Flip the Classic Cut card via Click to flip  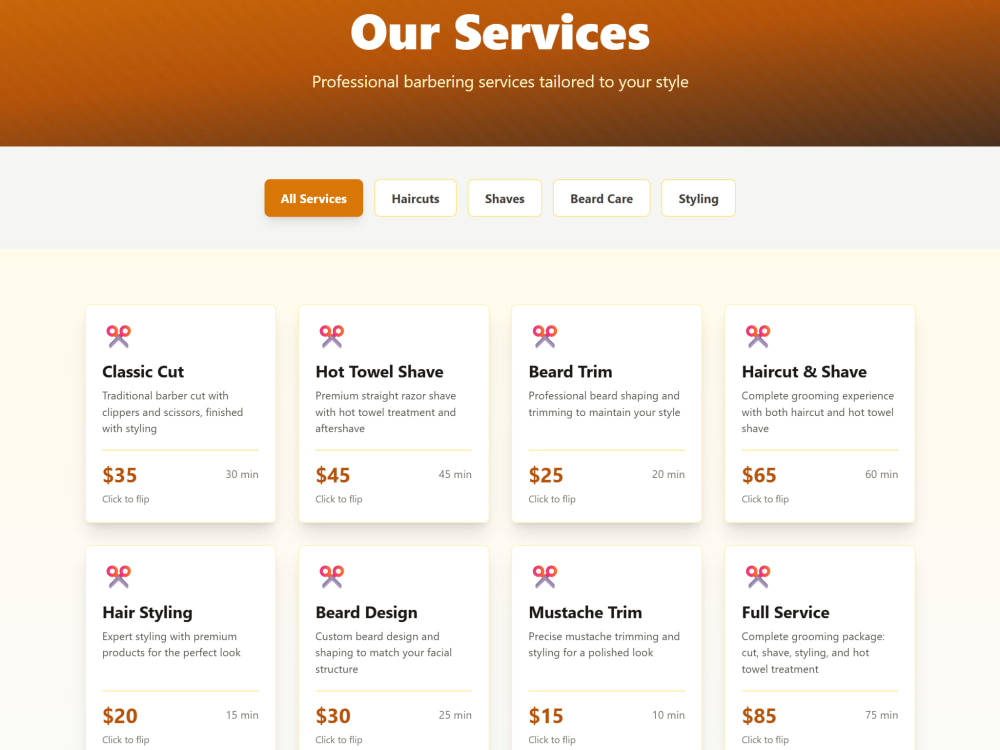126,499
